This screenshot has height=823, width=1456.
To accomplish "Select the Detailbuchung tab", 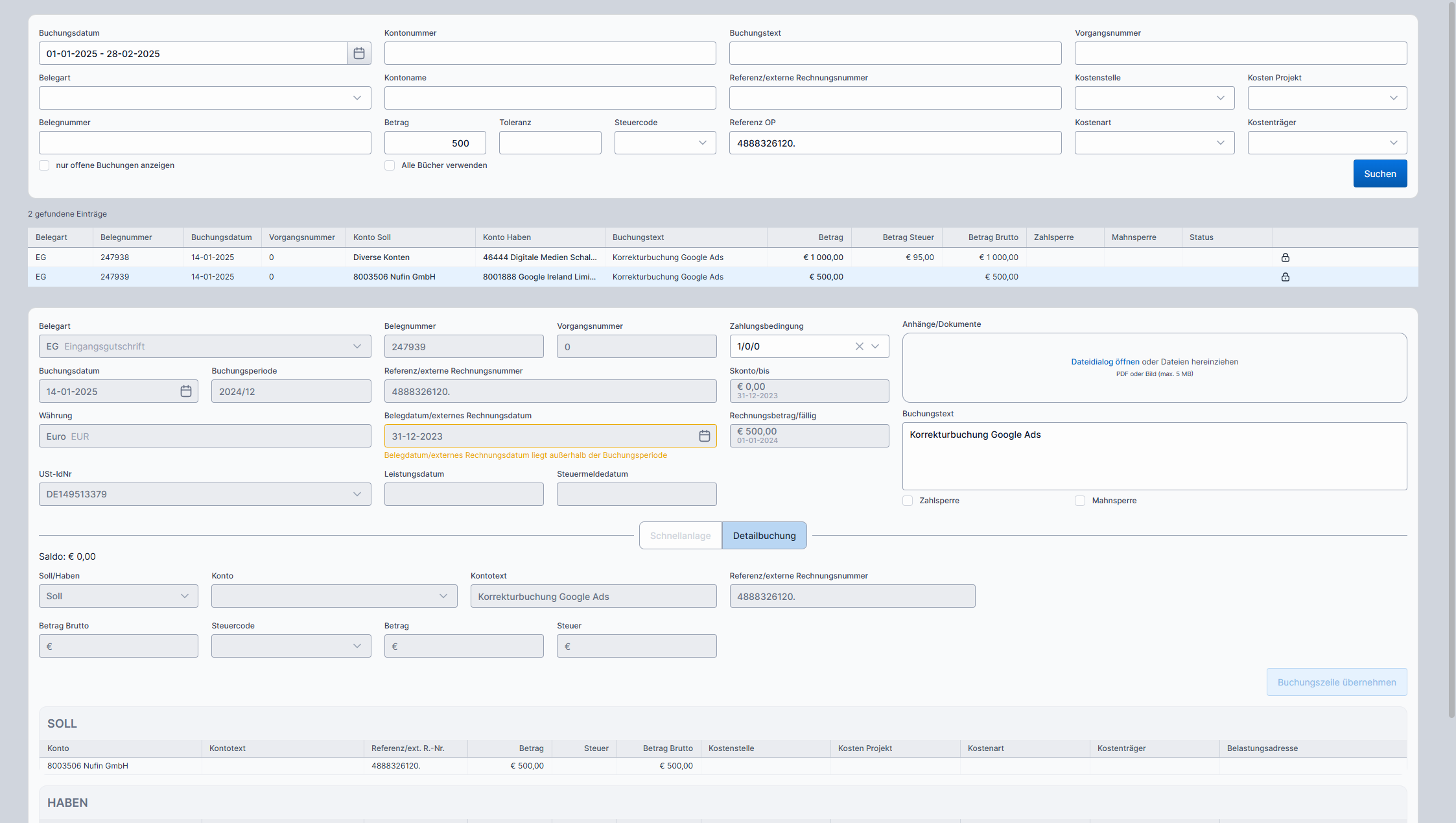I will click(x=764, y=536).
